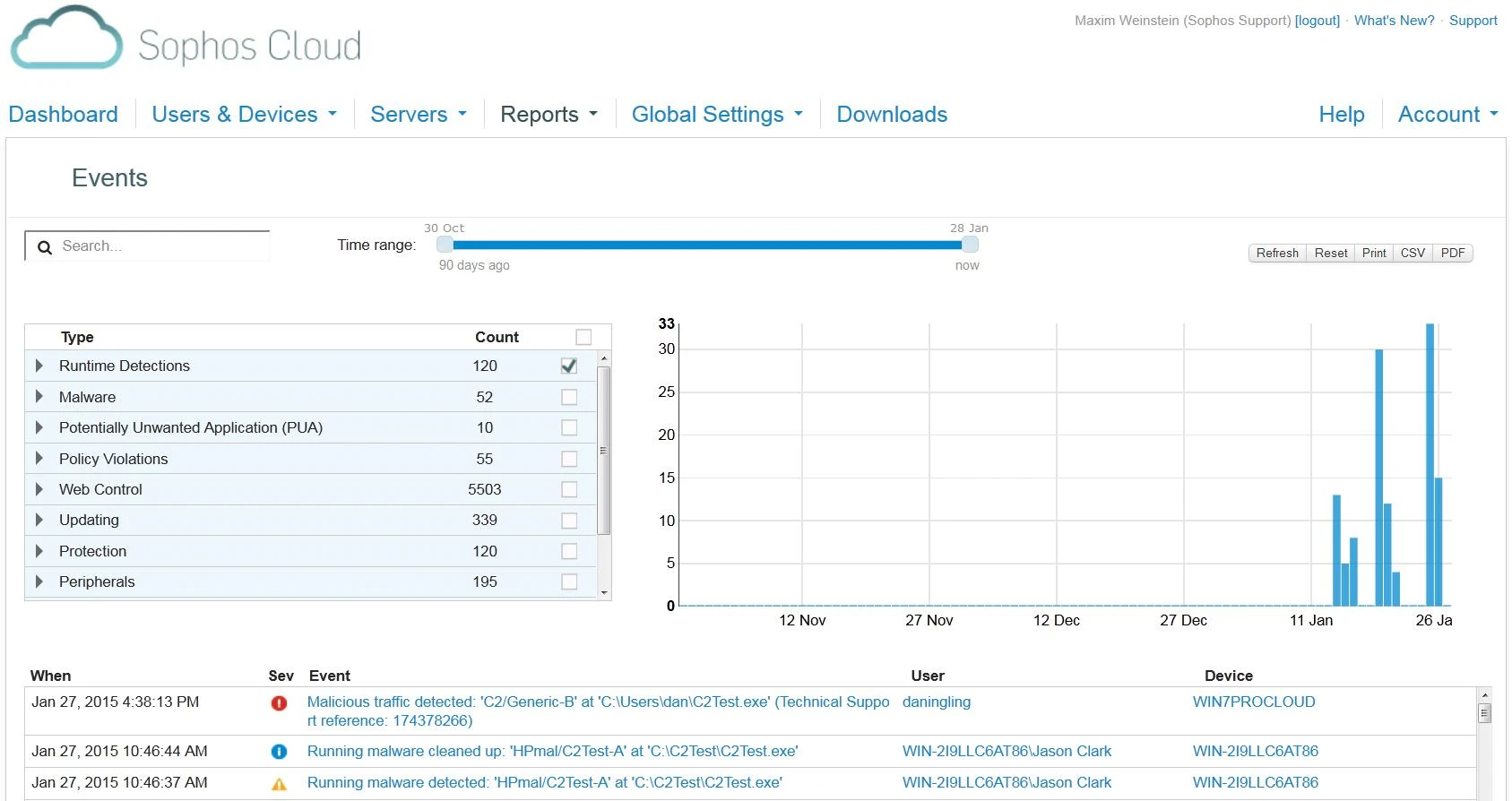1512x801 pixels.
Task: Open the 'Malicious traffic detected' C2/Generic-B event
Action: point(598,711)
